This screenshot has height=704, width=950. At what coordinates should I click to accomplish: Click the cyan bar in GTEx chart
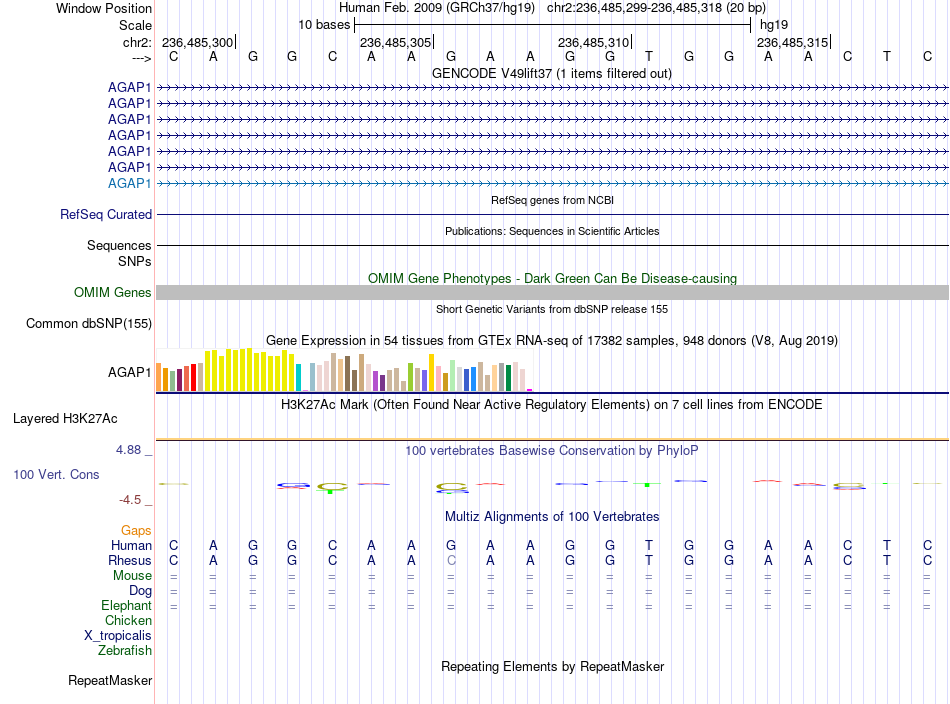298,377
